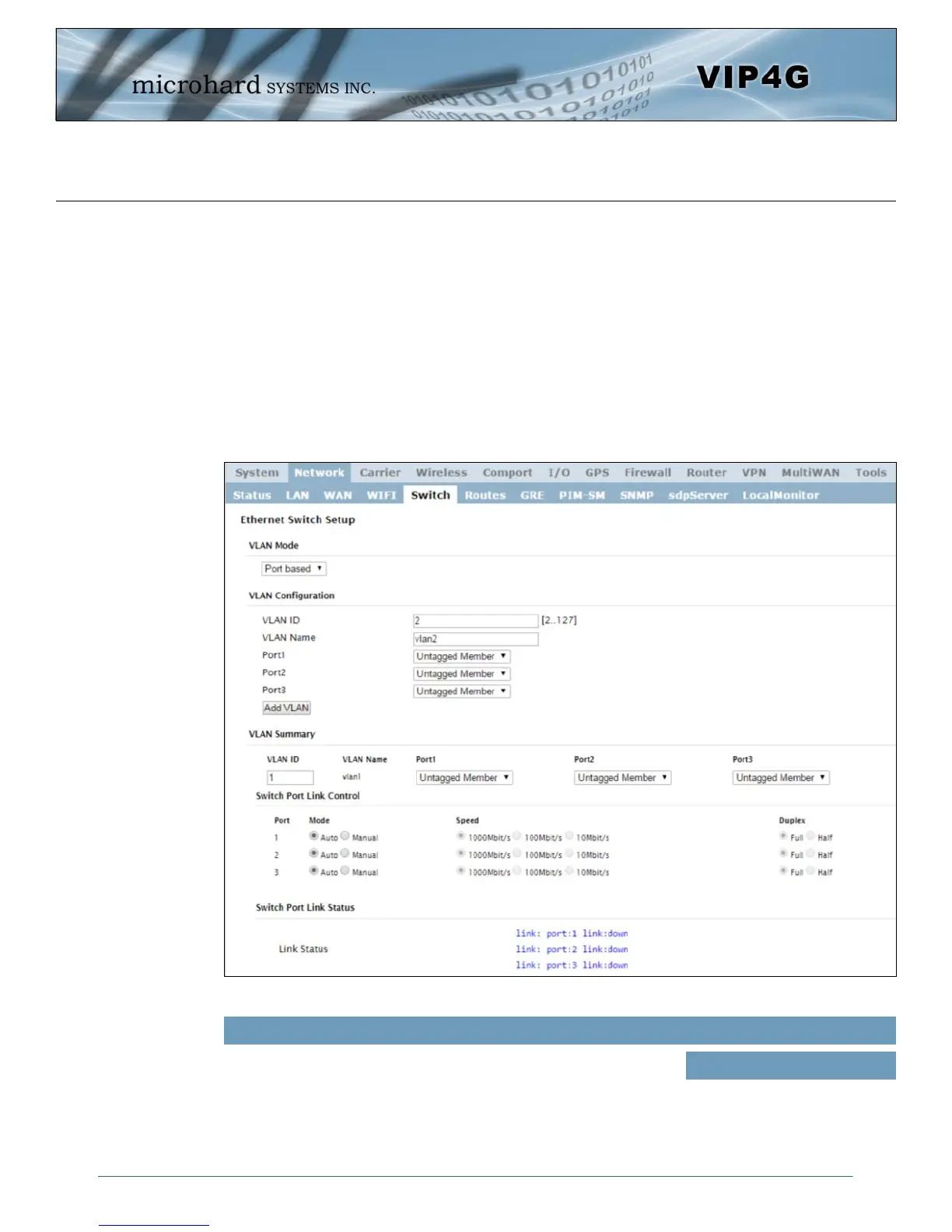Click the 'link: port:1 link:down' status text

[x=572, y=933]
